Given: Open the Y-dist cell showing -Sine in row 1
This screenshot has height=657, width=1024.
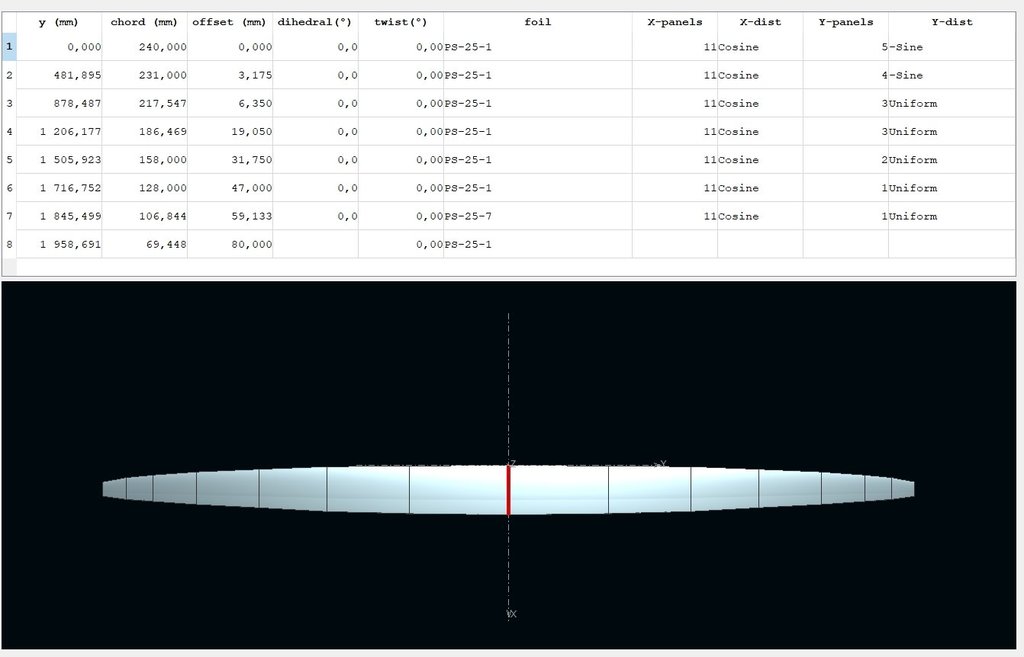Looking at the screenshot, I should tap(951, 47).
